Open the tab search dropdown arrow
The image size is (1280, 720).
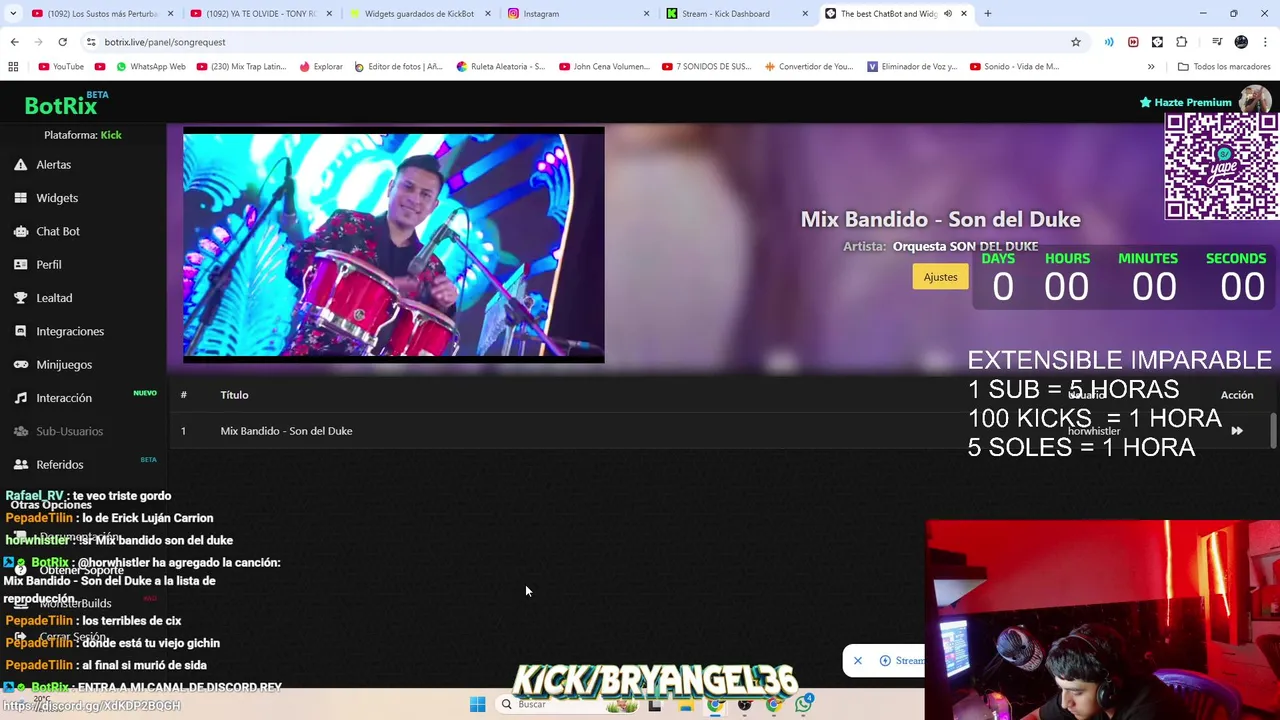(13, 14)
